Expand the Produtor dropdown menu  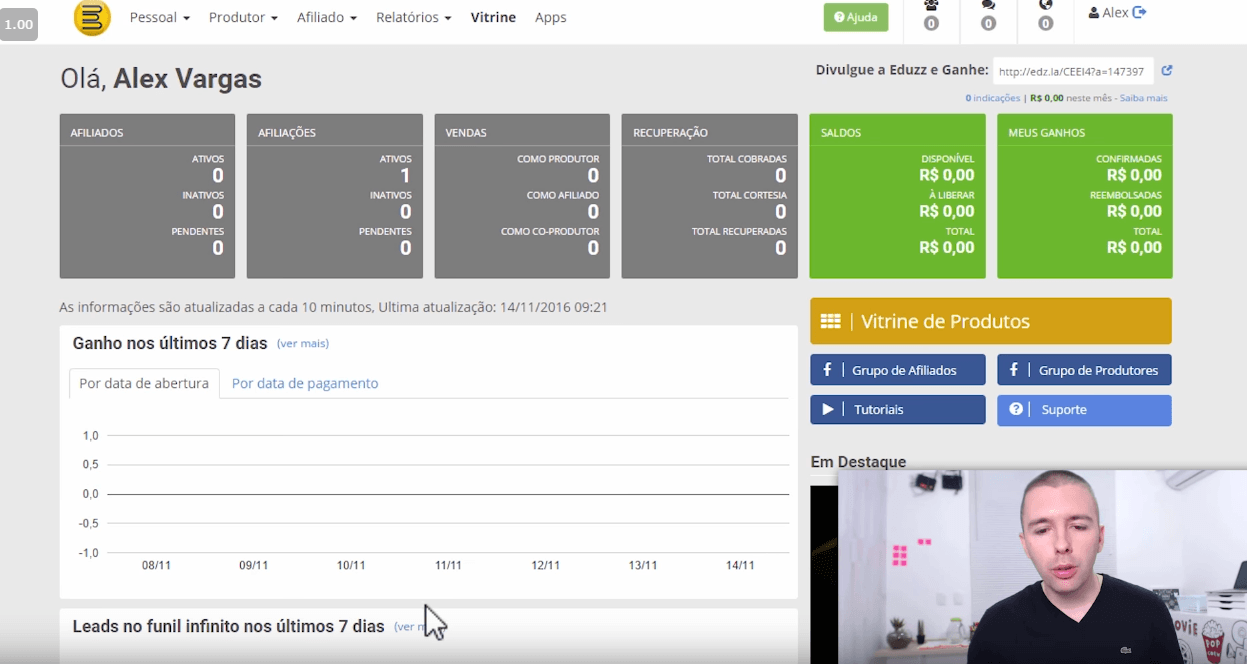coord(243,17)
